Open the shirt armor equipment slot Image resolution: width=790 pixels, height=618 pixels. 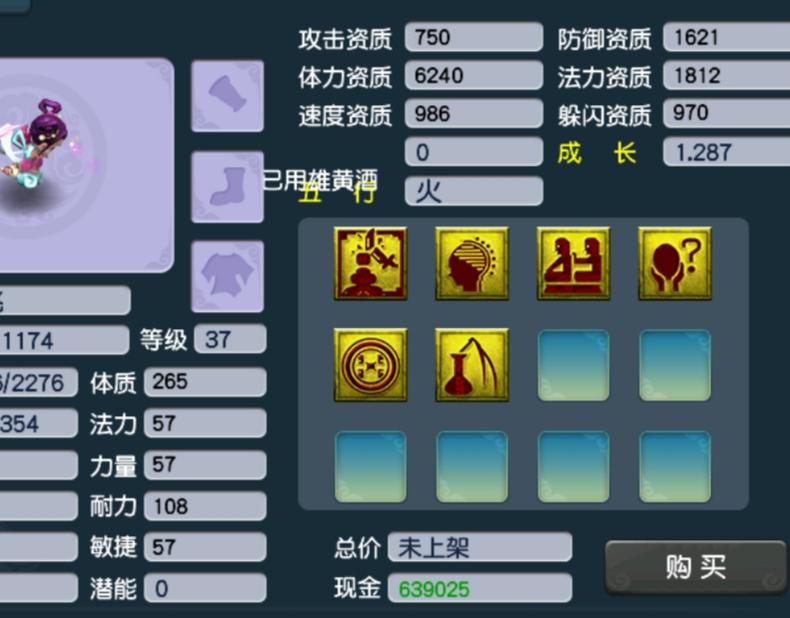(x=228, y=277)
